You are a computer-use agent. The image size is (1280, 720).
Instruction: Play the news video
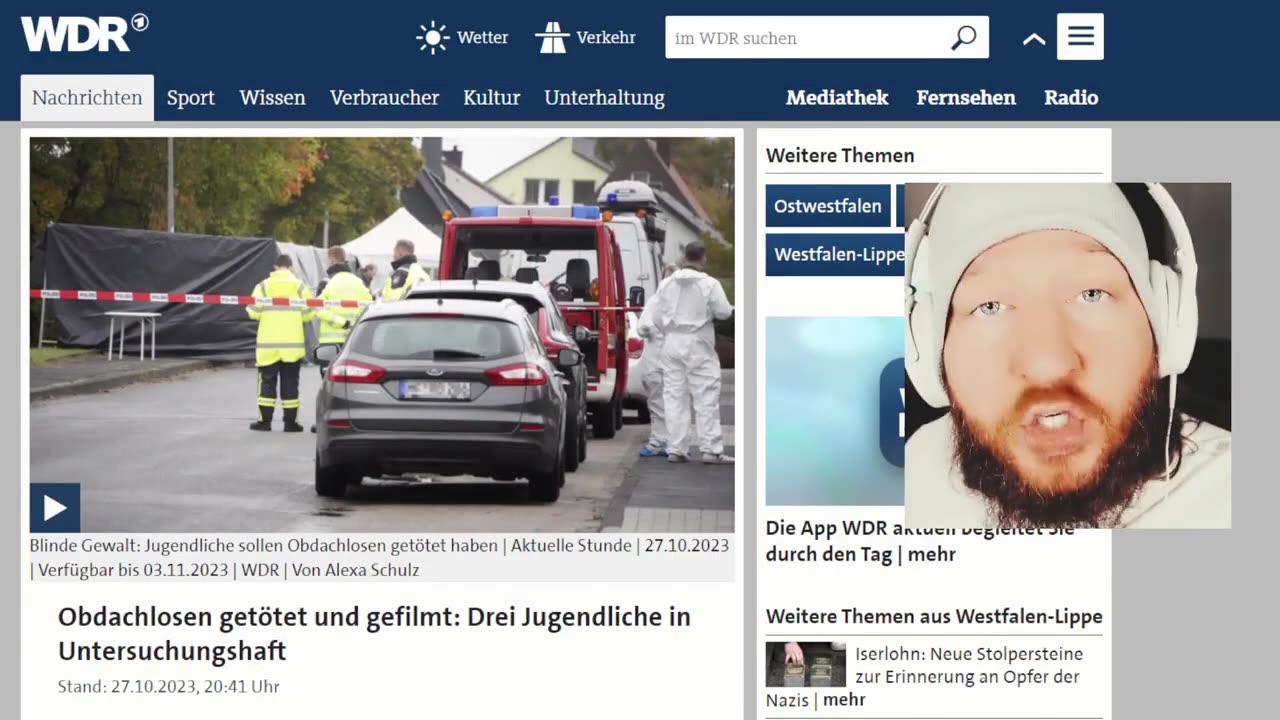55,508
